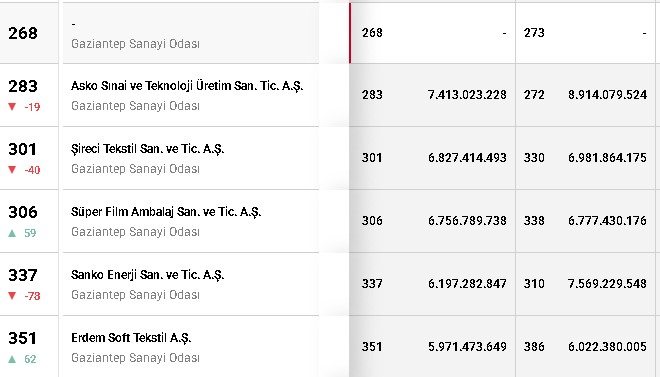Click the value 5.971.473.649 cell
The height and width of the screenshot is (377, 660).
467,347
